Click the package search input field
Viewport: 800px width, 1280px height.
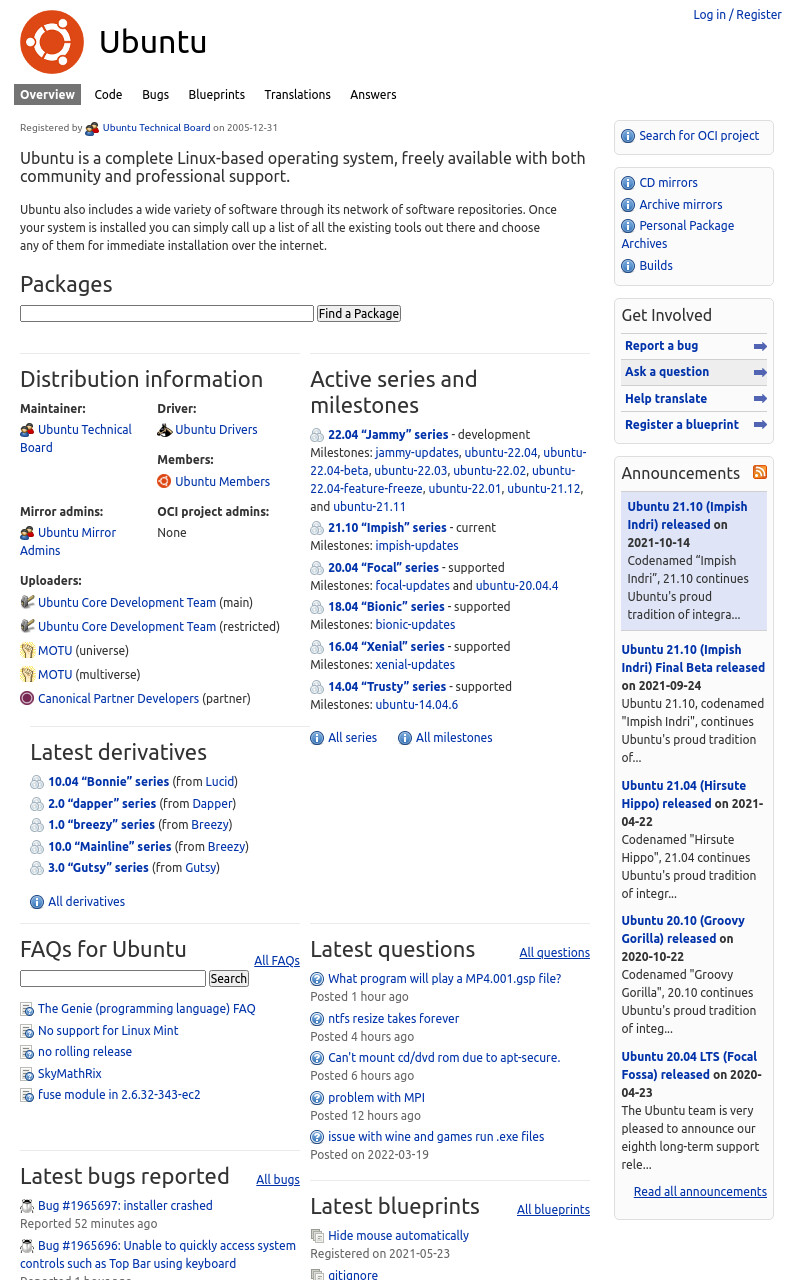click(x=167, y=313)
